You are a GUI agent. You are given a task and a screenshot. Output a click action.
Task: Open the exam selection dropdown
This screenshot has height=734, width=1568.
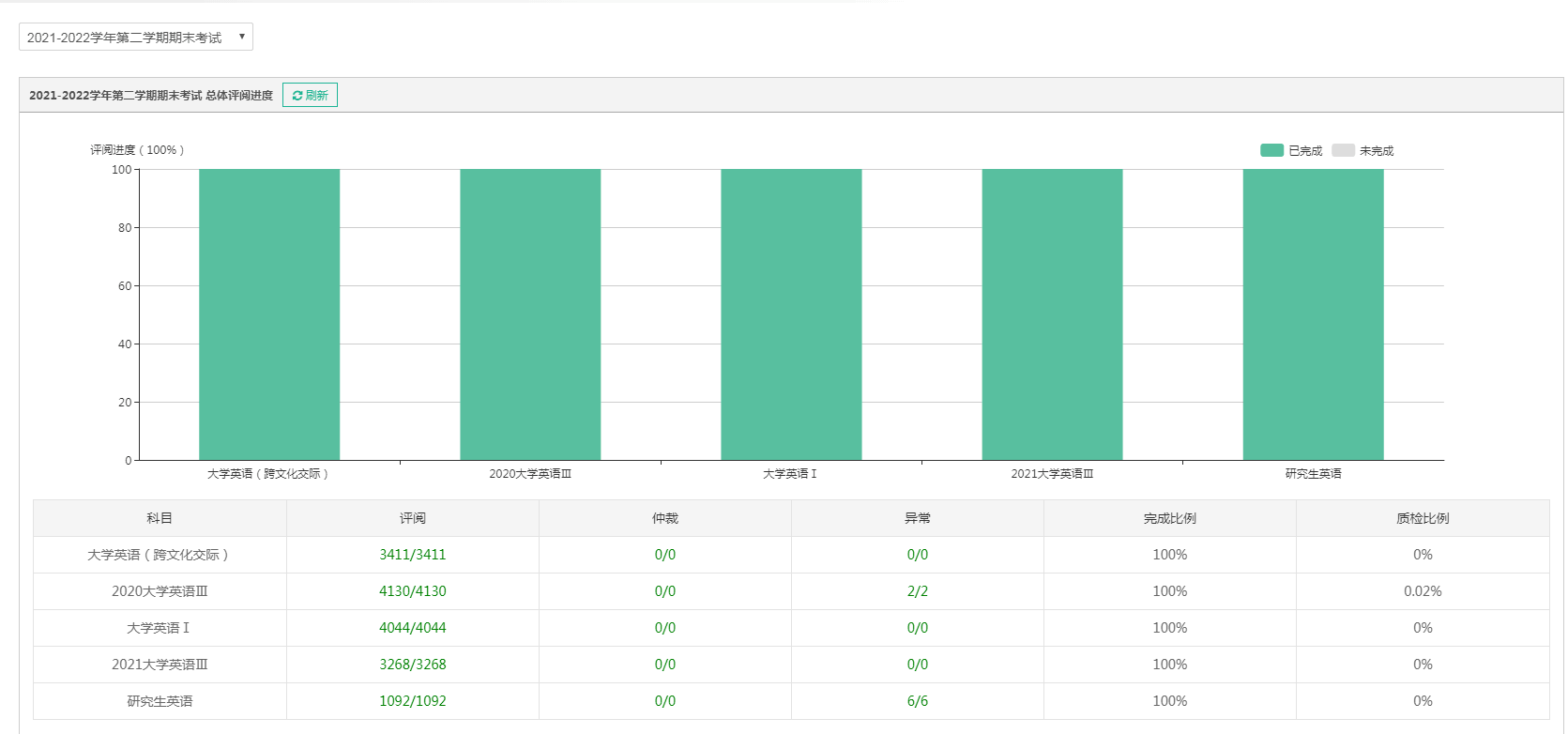point(136,37)
